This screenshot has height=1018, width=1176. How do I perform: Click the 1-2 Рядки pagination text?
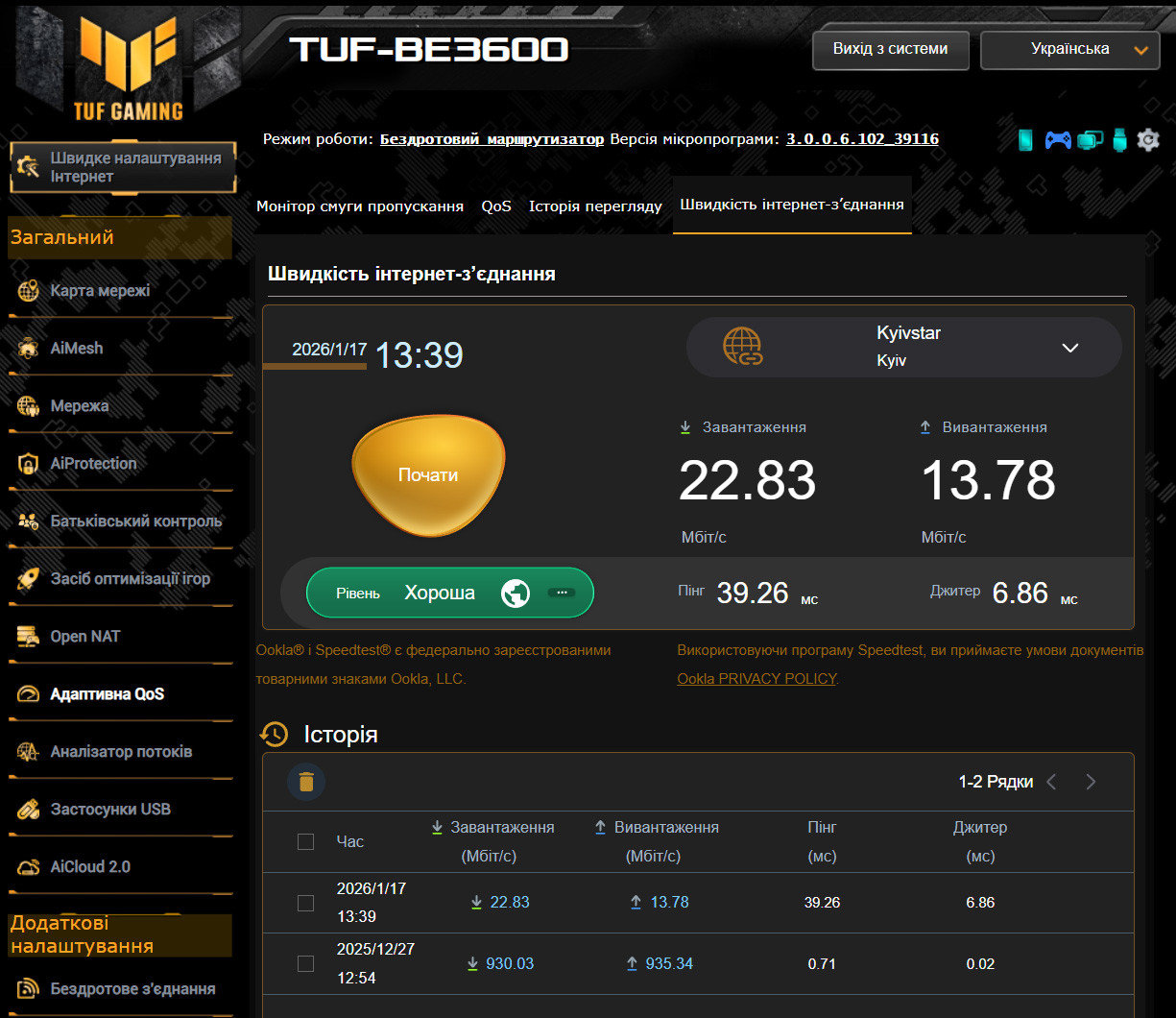point(996,782)
